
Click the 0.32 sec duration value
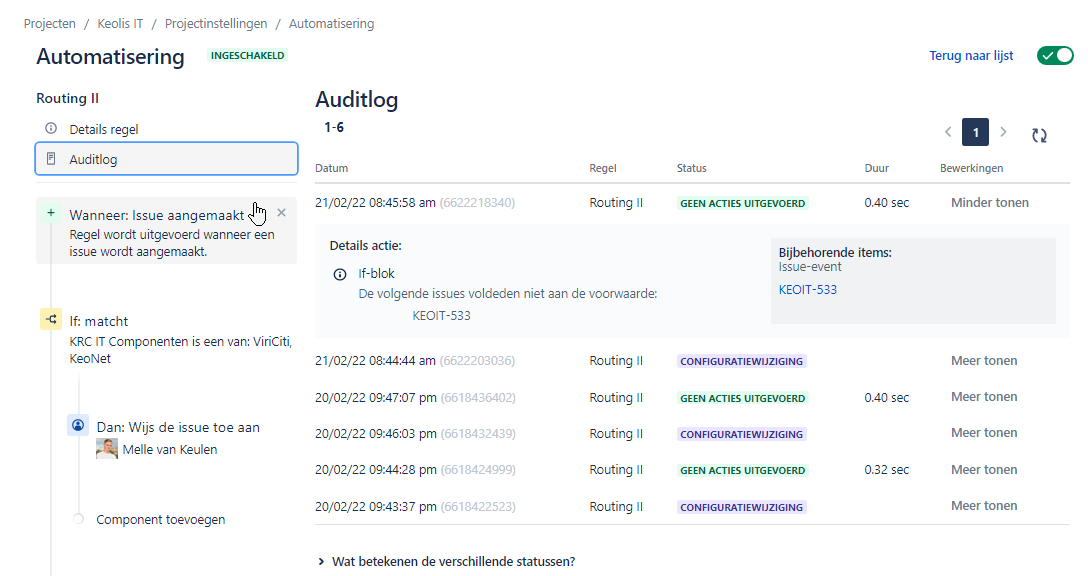pos(886,470)
